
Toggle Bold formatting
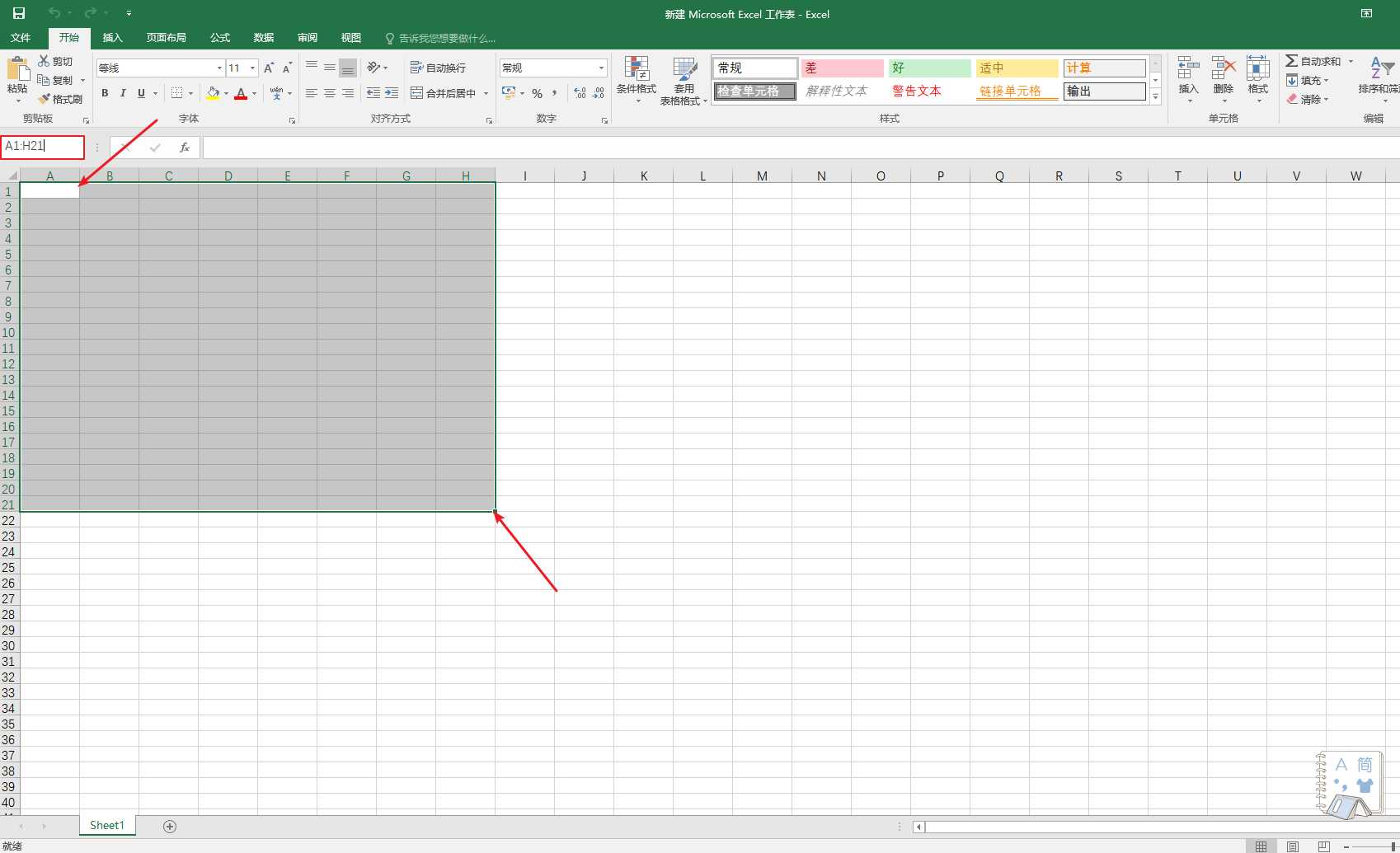[x=105, y=93]
